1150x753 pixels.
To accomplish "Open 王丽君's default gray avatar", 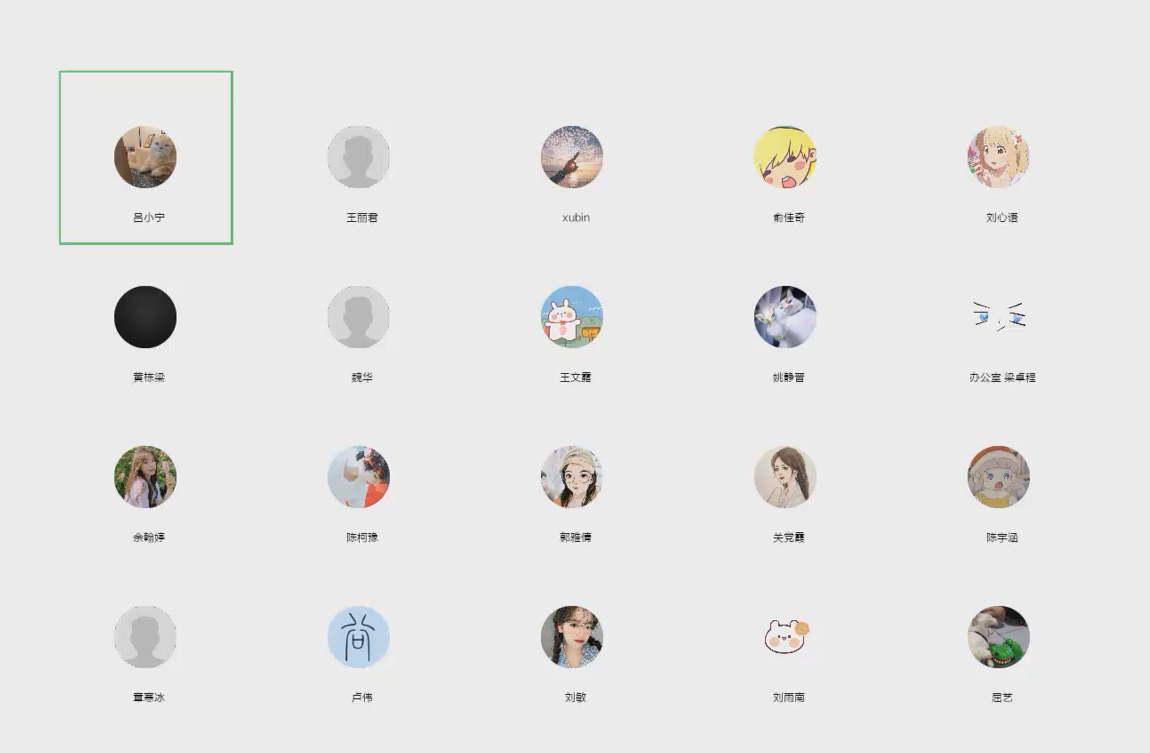I will pyautogui.click(x=359, y=157).
